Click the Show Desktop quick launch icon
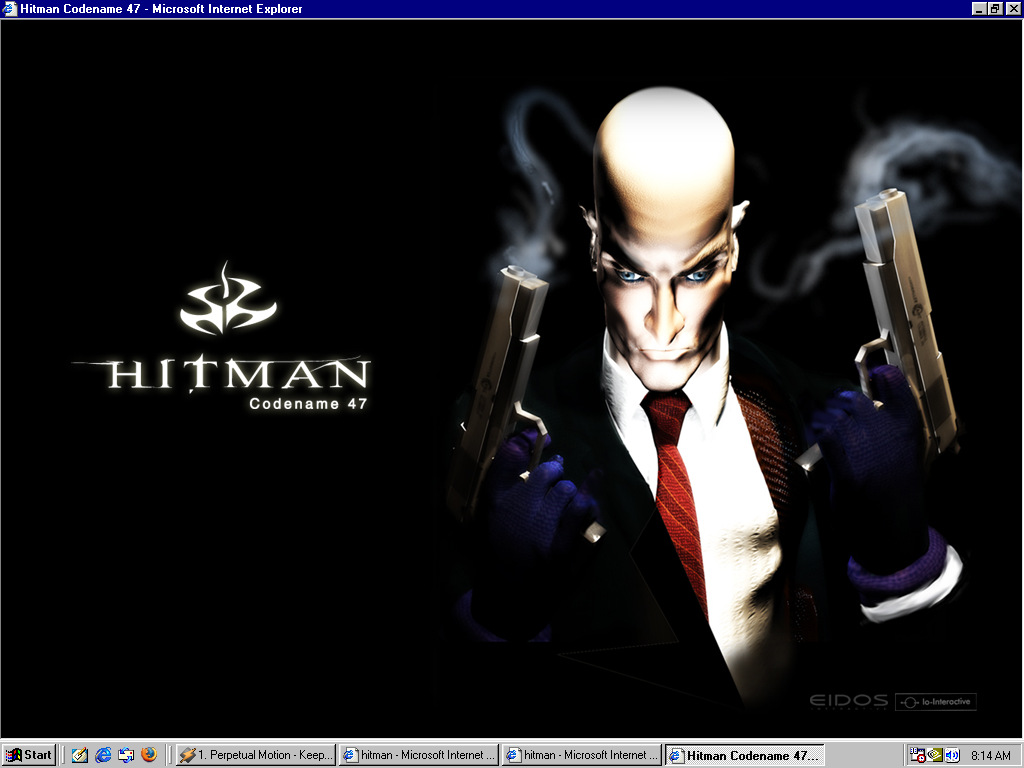Image resolution: width=1024 pixels, height=768 pixels. click(x=126, y=755)
